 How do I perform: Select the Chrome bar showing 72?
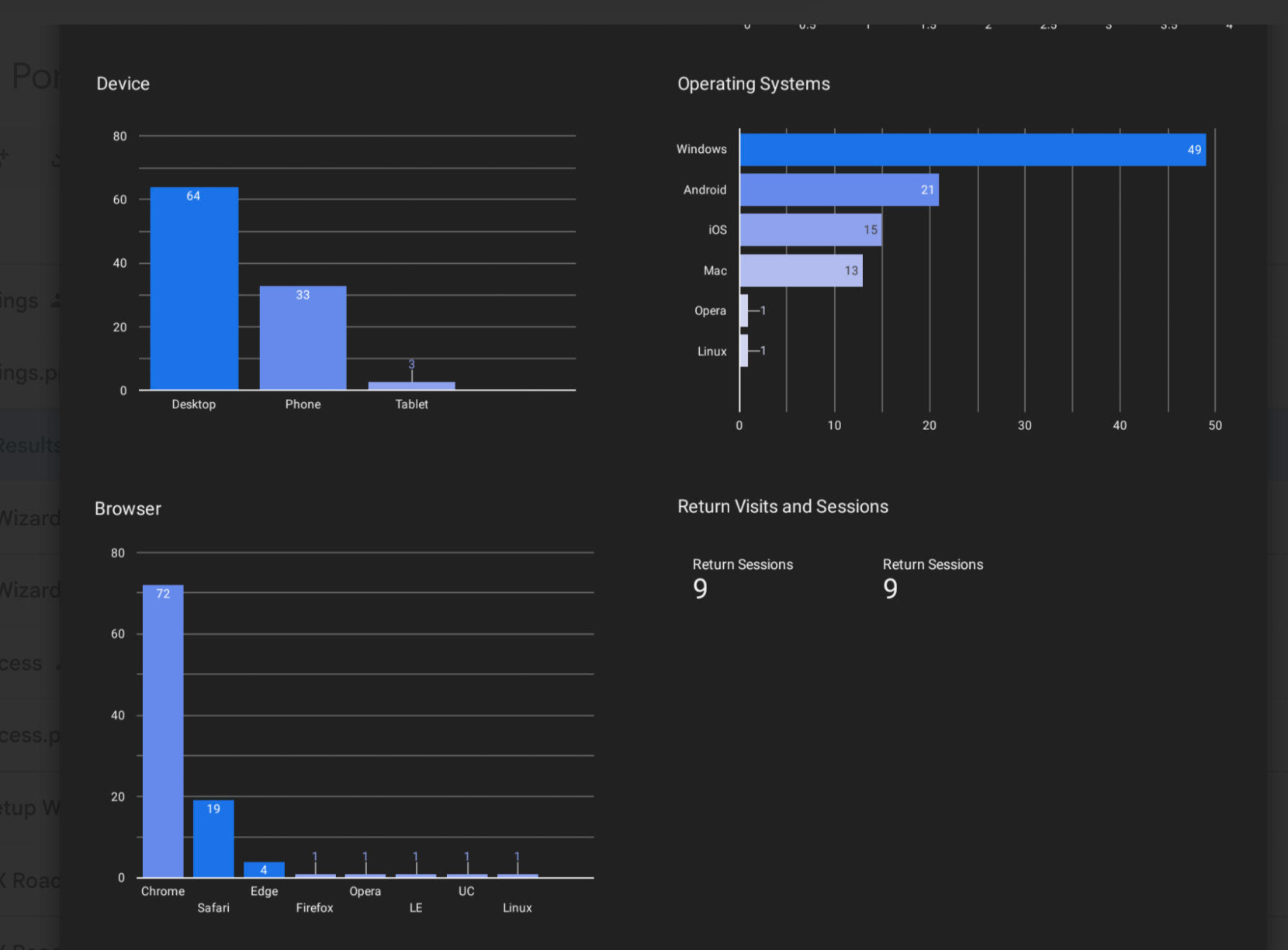click(163, 731)
